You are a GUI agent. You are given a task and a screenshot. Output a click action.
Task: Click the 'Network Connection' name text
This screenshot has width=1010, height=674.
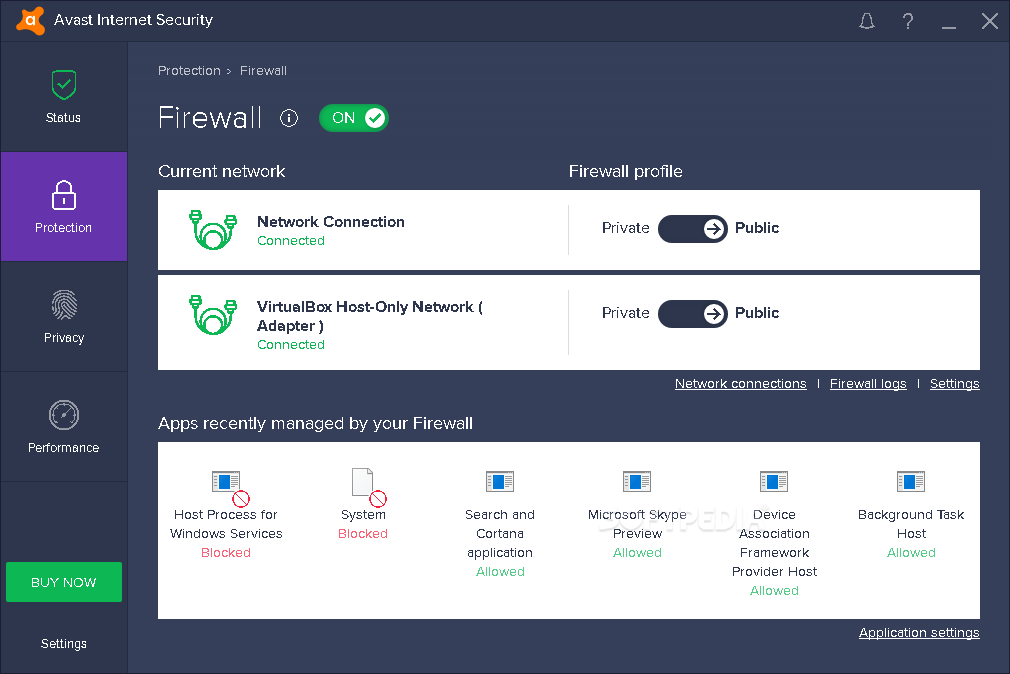click(x=331, y=222)
